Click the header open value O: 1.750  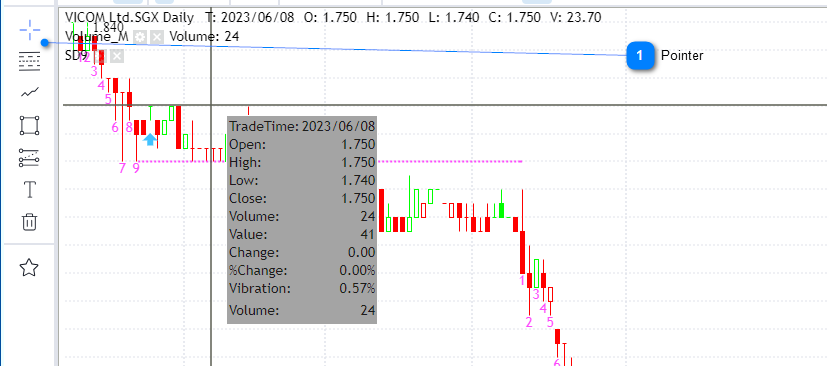coord(331,17)
